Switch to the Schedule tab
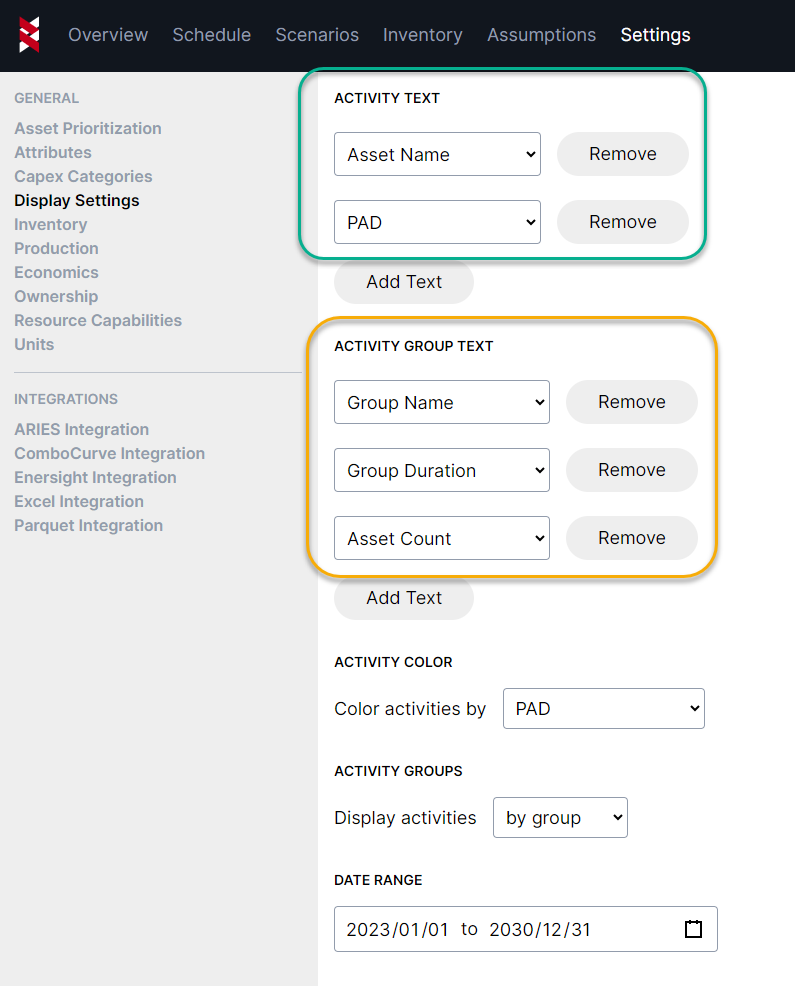The image size is (795, 986). pyautogui.click(x=211, y=35)
